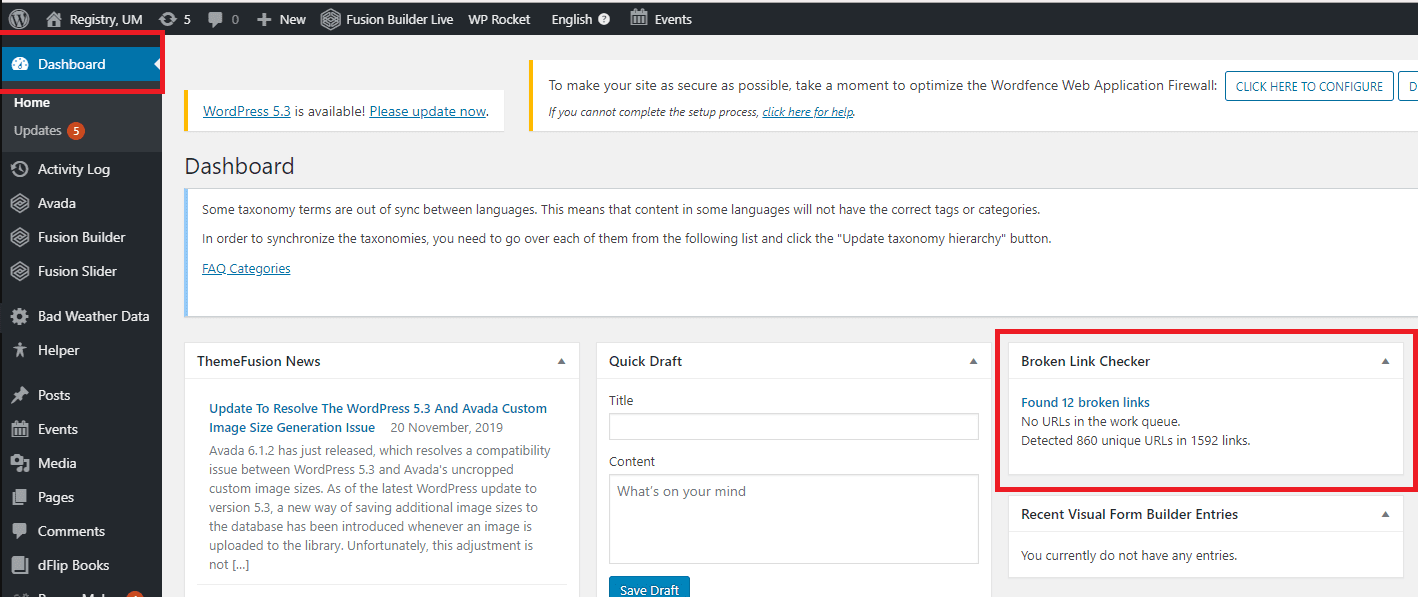The height and width of the screenshot is (597, 1418).
Task: Click the Fusion Builder Live cube icon
Action: pyautogui.click(x=330, y=19)
